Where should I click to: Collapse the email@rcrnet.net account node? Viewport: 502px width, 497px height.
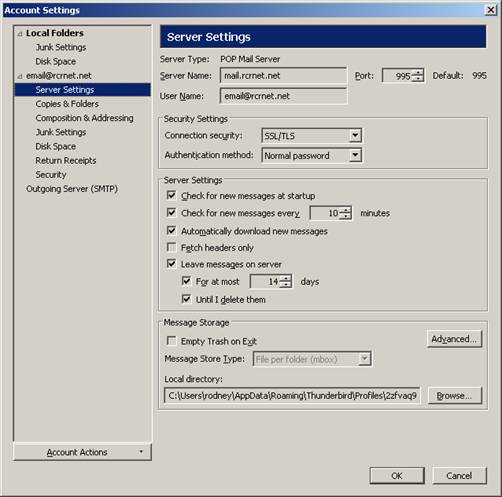[20, 76]
